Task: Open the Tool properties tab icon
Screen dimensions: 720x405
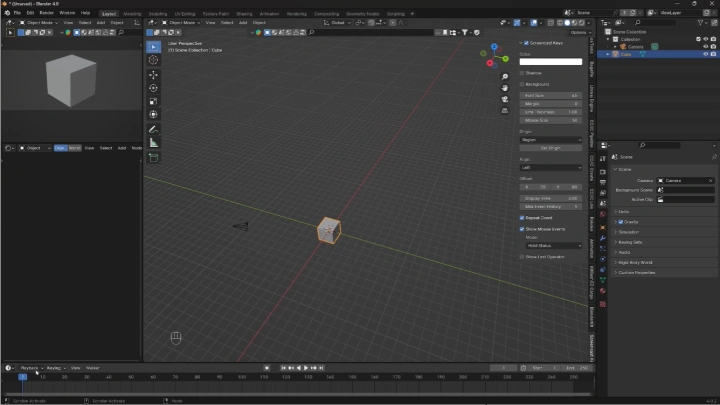Action: tap(602, 158)
